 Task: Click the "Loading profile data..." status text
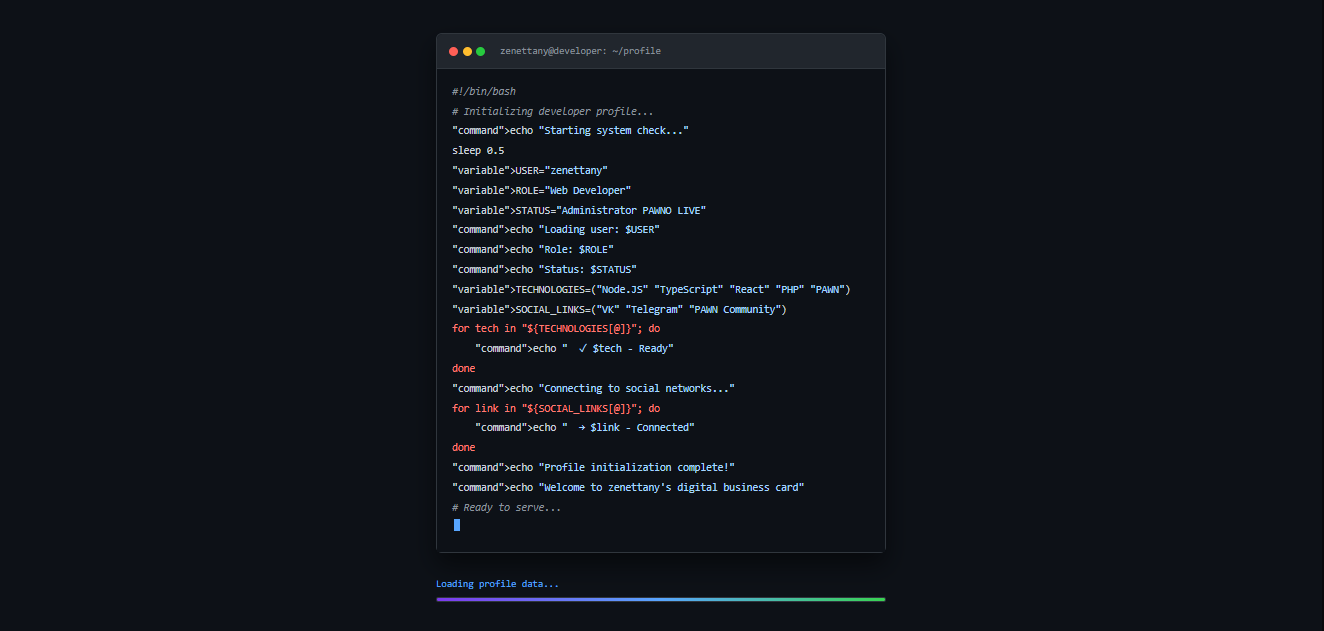[x=497, y=584]
